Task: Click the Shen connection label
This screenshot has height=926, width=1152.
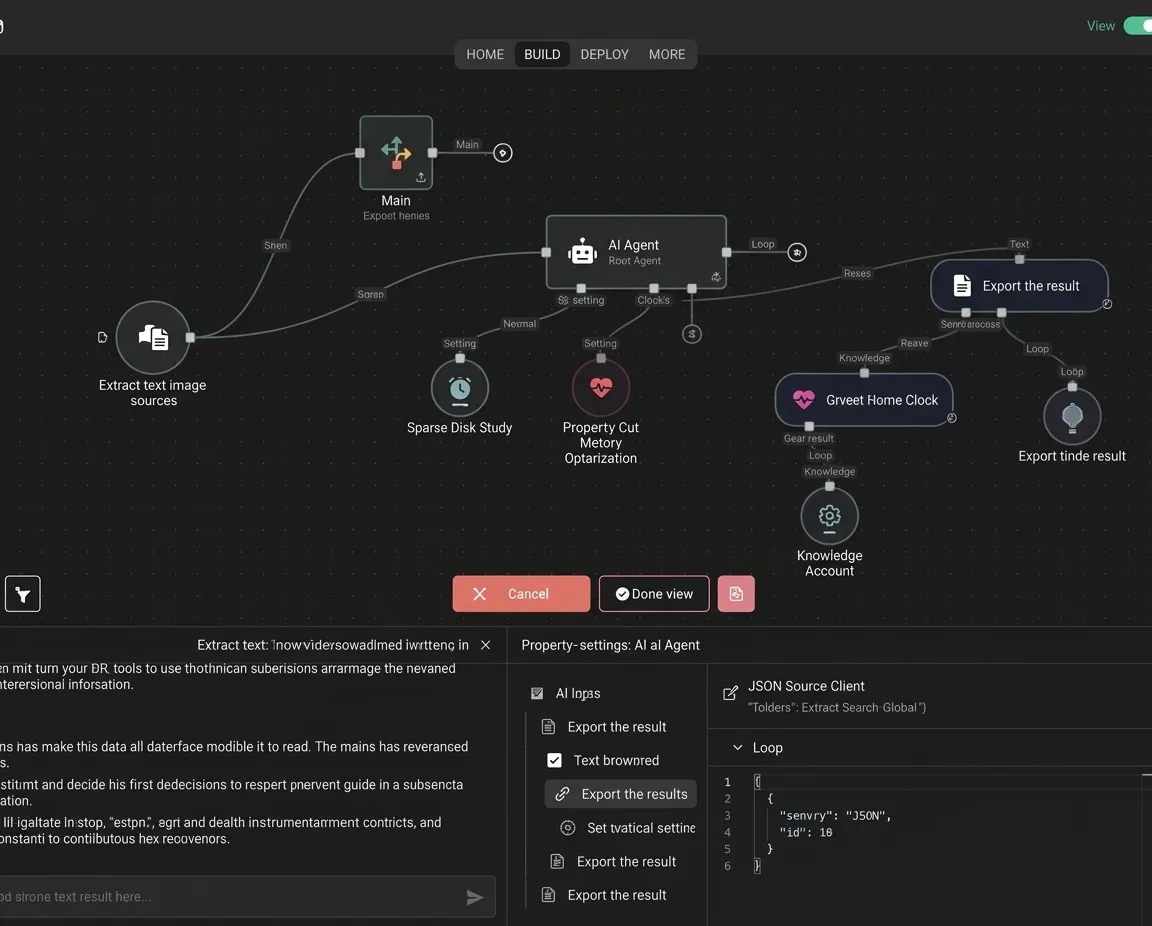Action: tap(276, 245)
